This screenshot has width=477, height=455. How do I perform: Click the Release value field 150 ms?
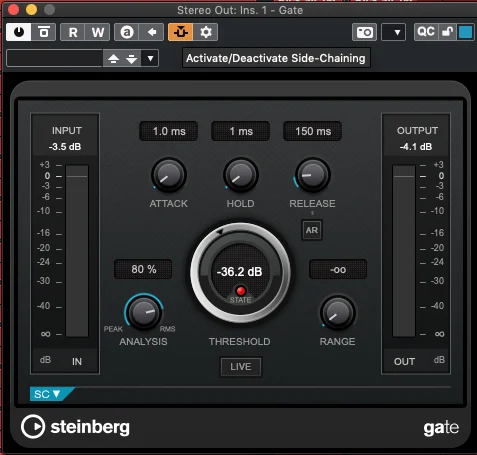click(313, 131)
